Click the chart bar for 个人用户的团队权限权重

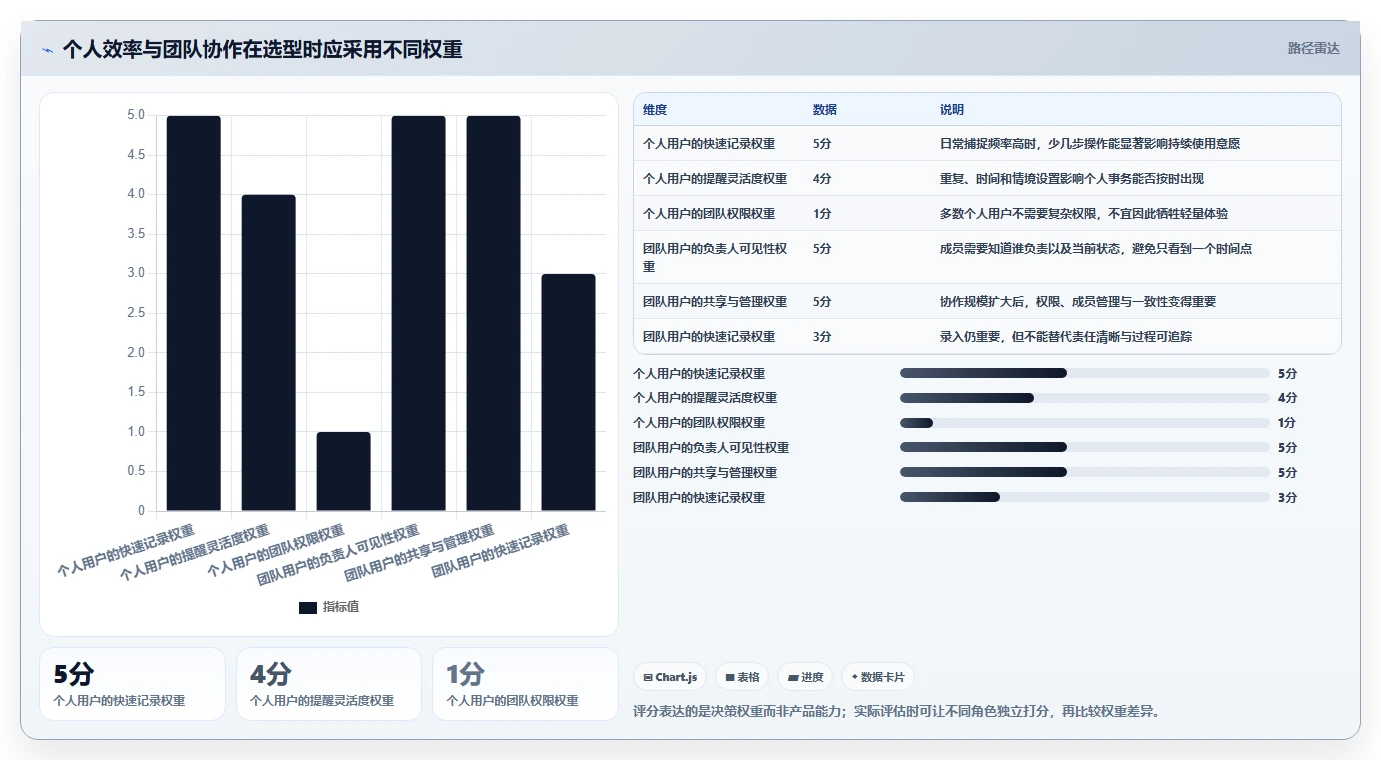(343, 471)
